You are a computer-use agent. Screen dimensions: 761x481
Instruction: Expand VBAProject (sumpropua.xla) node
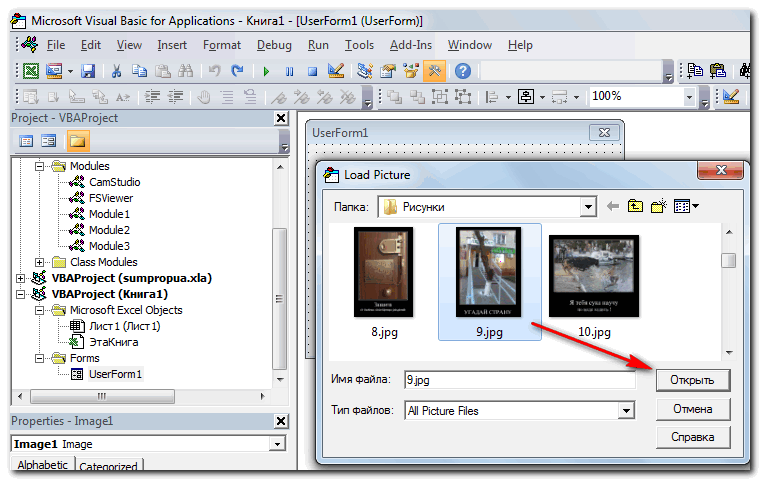(21, 278)
